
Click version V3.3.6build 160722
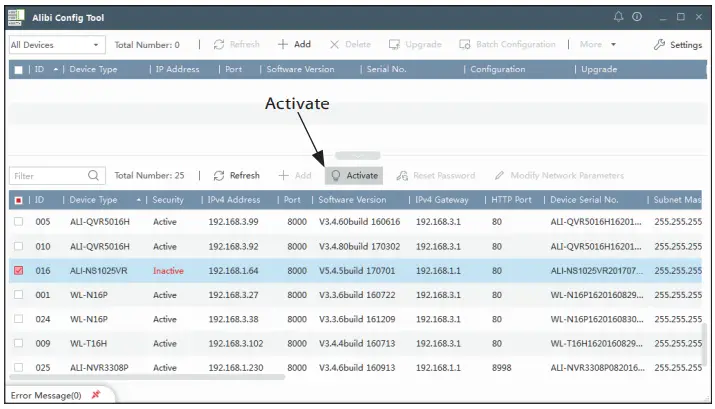tap(357, 295)
